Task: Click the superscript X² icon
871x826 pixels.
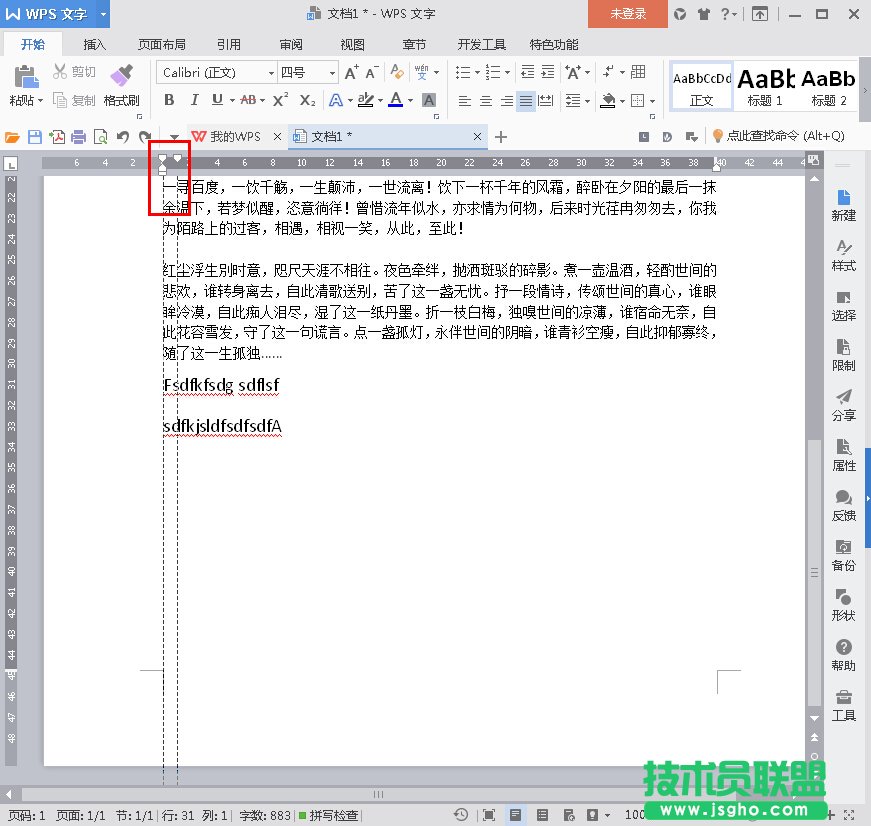Action: (x=280, y=100)
